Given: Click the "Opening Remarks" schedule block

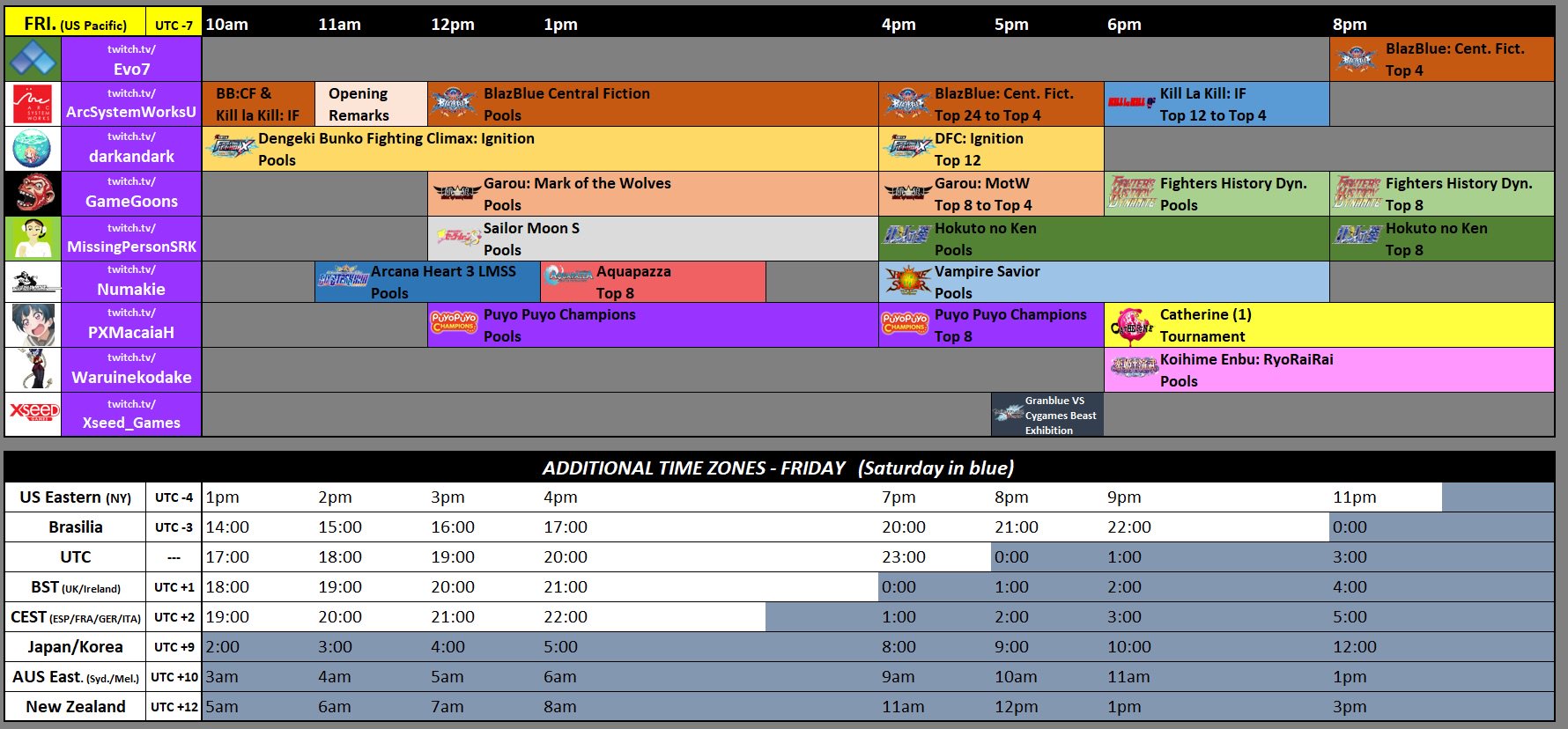Looking at the screenshot, I should tap(371, 104).
